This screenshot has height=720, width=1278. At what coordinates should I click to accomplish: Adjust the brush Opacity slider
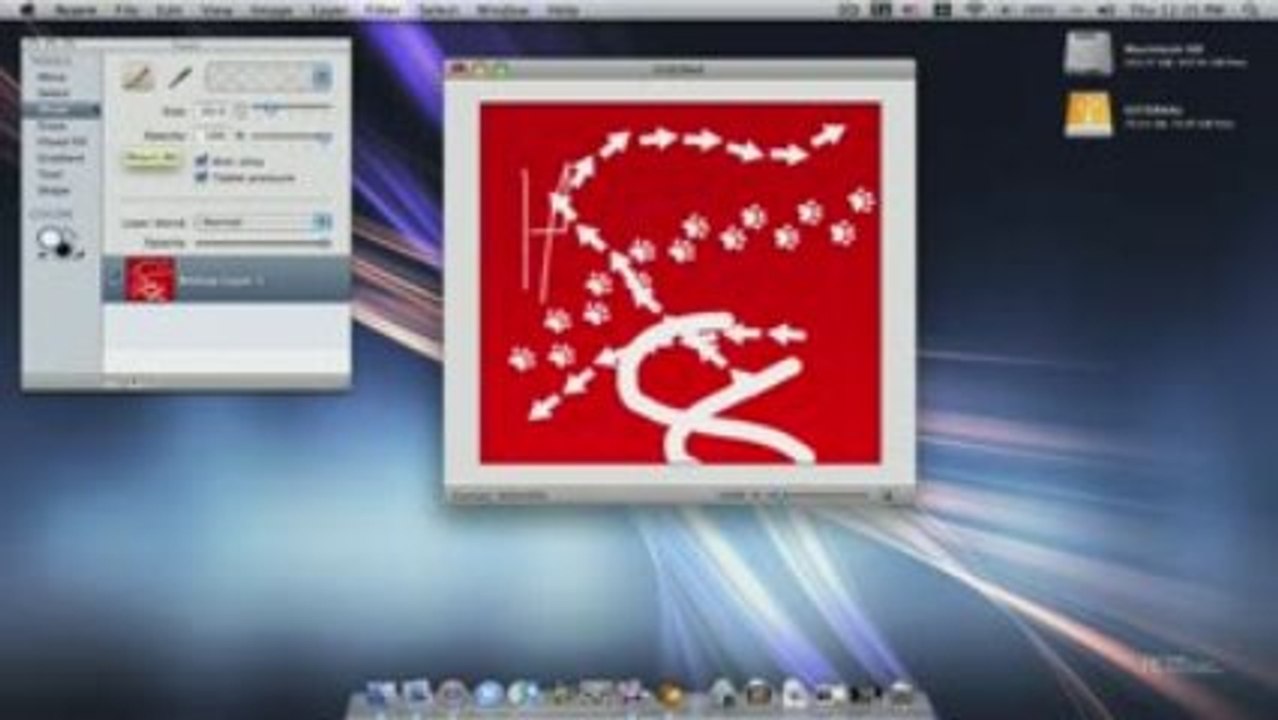[292, 135]
